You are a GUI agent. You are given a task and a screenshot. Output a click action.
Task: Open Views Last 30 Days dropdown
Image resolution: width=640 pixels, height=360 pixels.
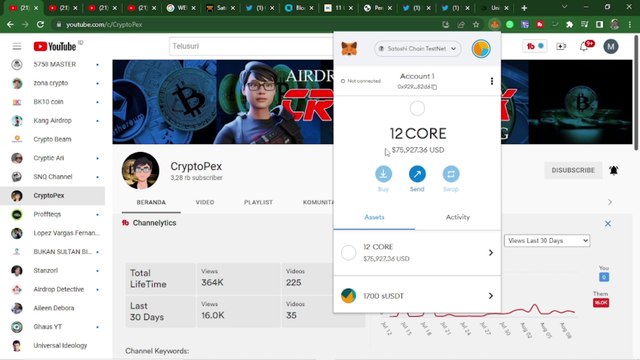(547, 241)
